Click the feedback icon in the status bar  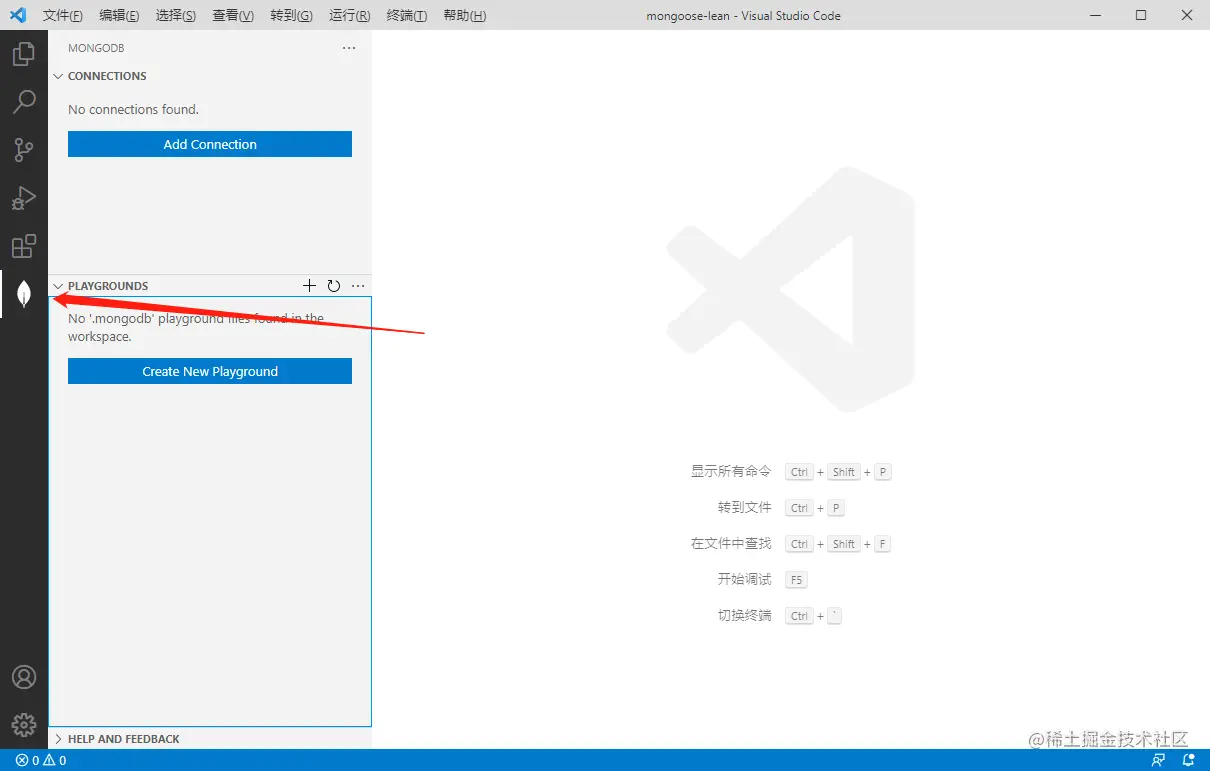pyautogui.click(x=1159, y=760)
